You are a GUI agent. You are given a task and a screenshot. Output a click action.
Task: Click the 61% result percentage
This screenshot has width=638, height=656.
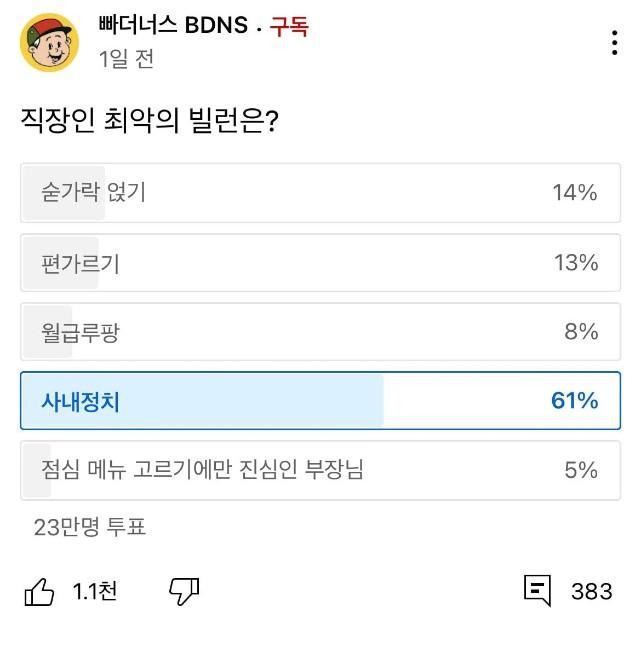point(574,401)
